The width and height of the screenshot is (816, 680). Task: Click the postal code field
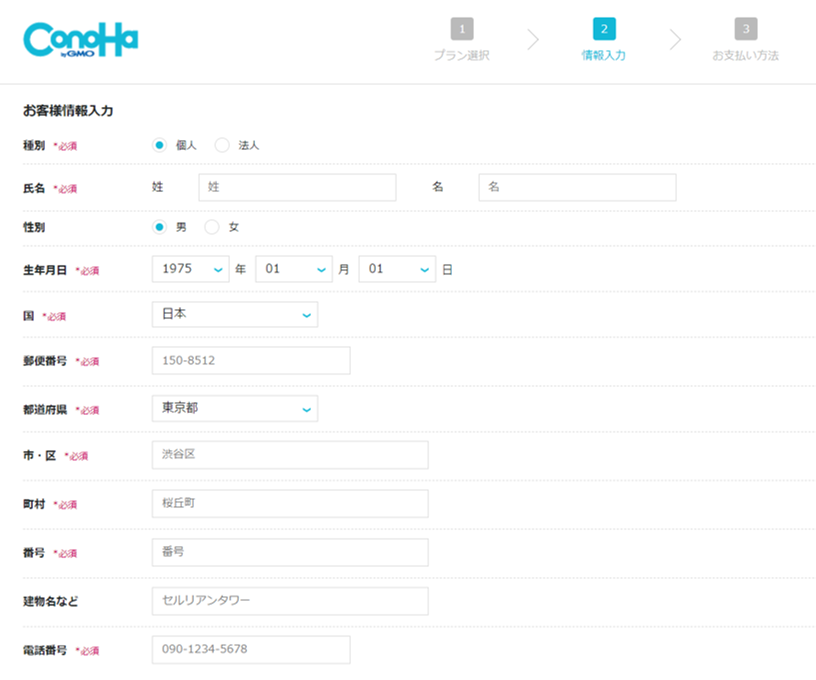pyautogui.click(x=251, y=361)
